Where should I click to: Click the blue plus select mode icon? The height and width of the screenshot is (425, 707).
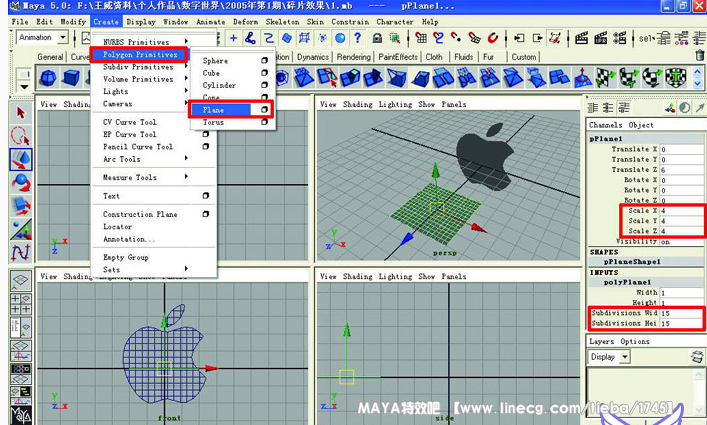(x=233, y=38)
